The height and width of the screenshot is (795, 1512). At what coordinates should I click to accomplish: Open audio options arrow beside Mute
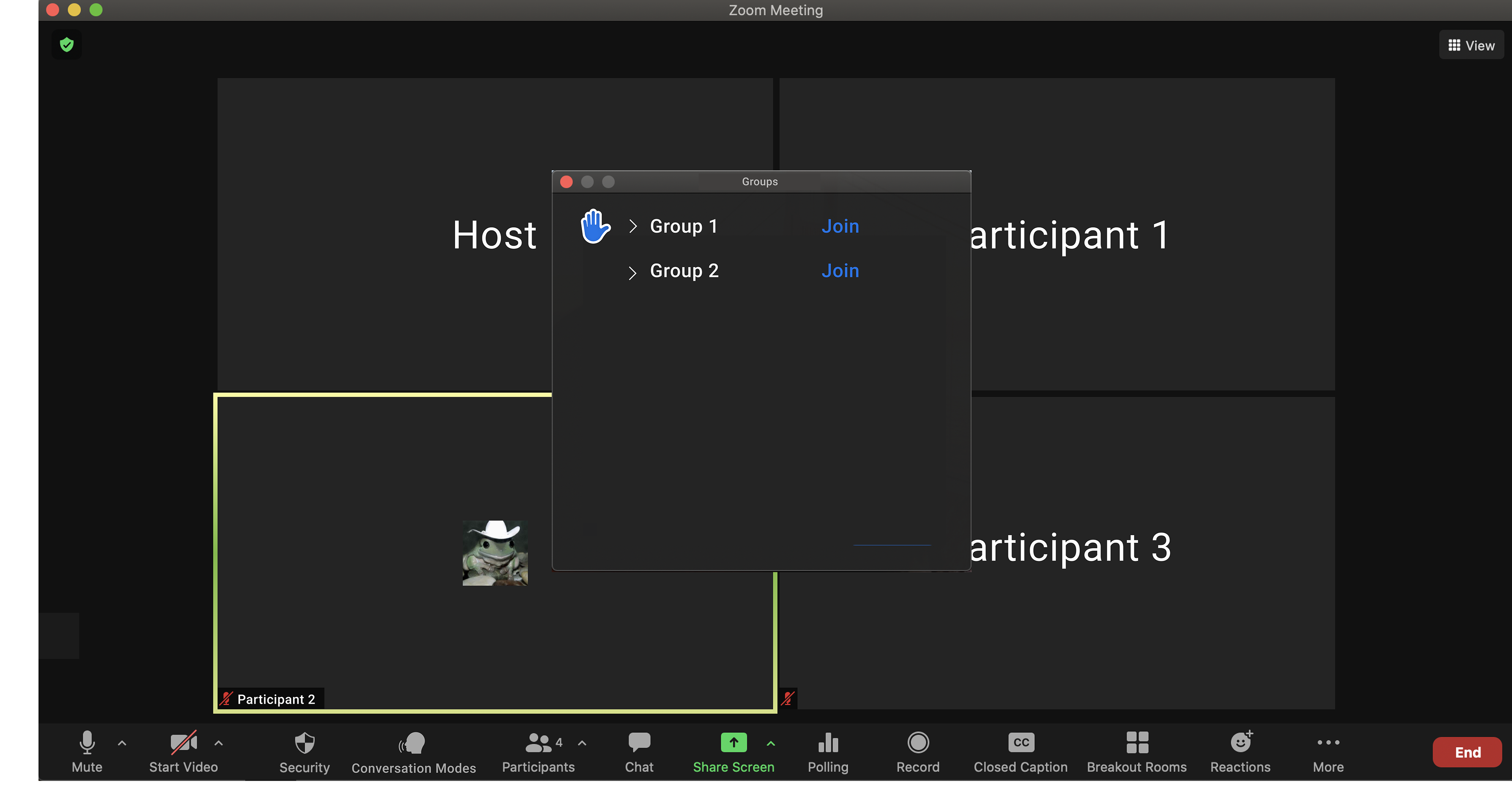tap(122, 743)
